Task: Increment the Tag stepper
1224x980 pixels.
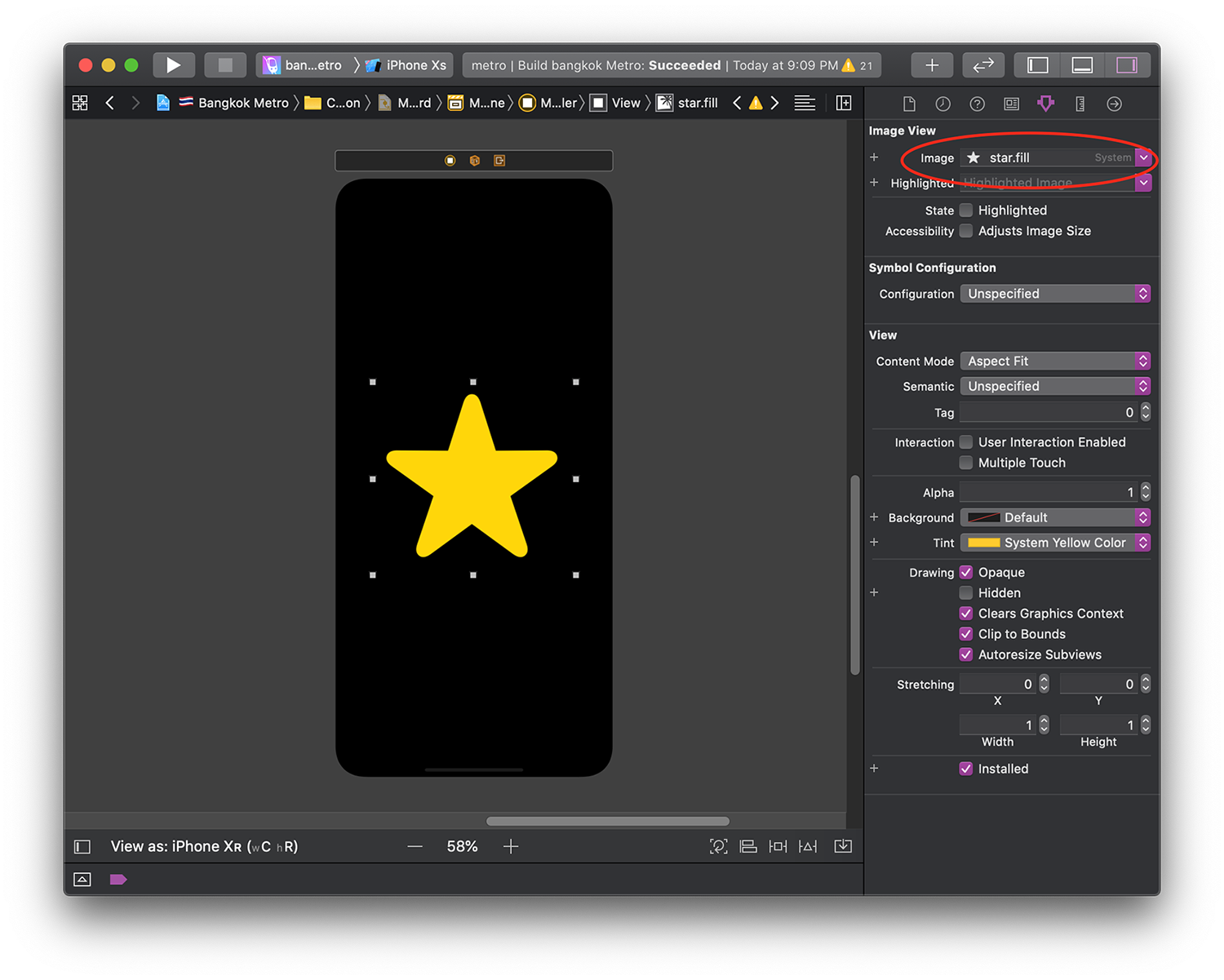Action: coord(1146,408)
